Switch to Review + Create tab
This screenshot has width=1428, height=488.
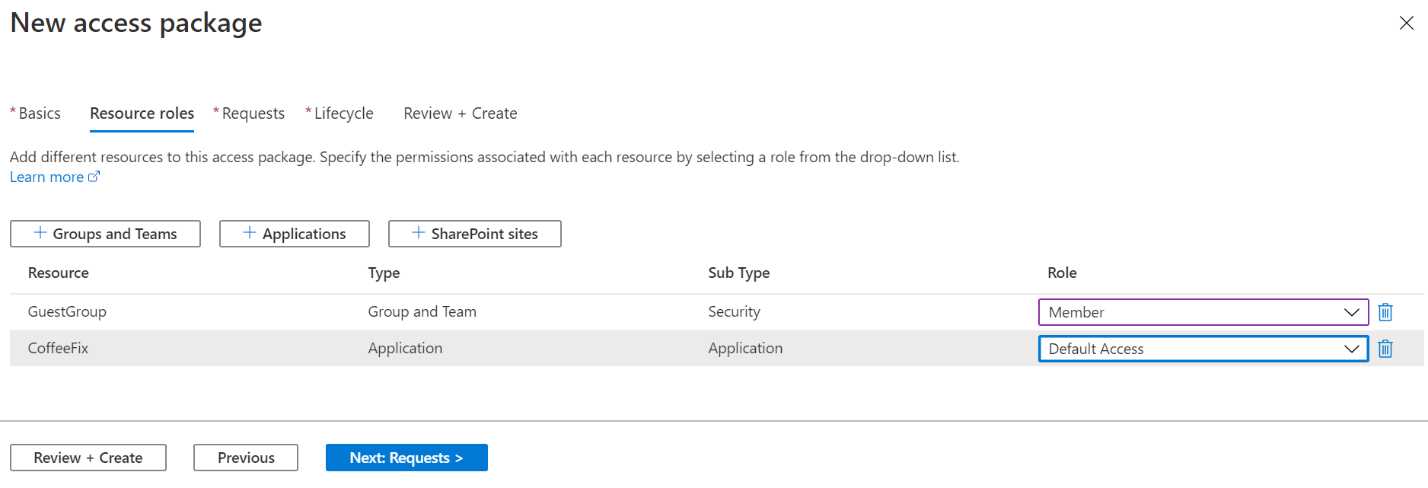460,113
